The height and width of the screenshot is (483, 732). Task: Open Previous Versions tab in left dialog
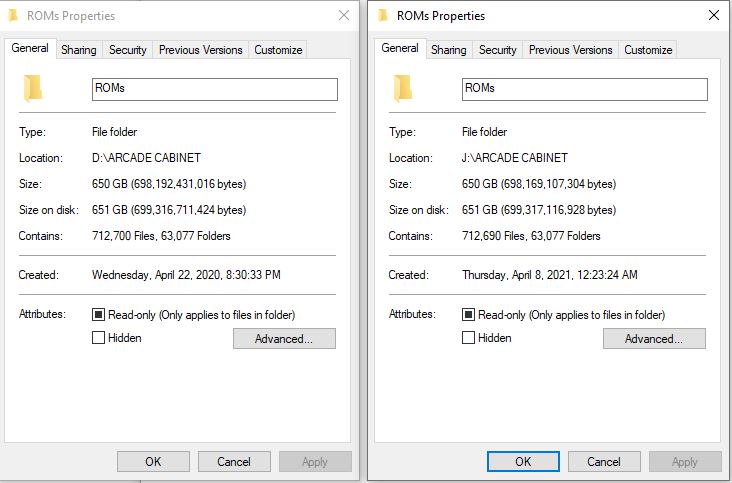[200, 49]
